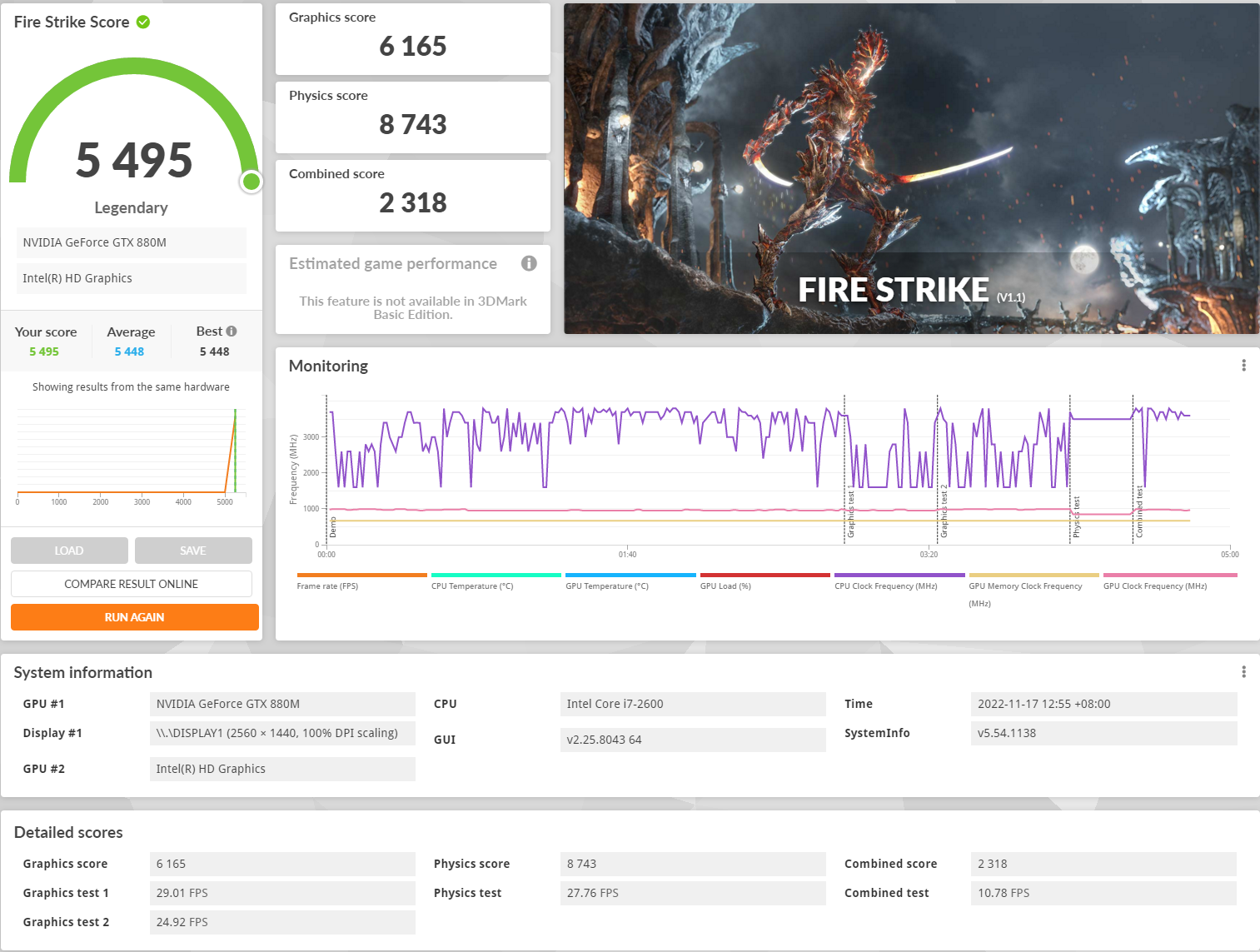Click the 5 448 value under Best
The image size is (1260, 952).
[214, 351]
